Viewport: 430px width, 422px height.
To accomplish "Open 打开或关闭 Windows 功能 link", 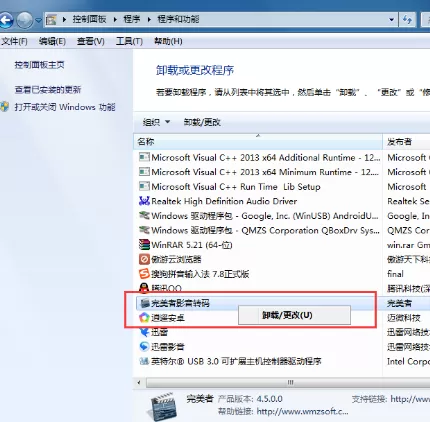I will pyautogui.click(x=65, y=107).
